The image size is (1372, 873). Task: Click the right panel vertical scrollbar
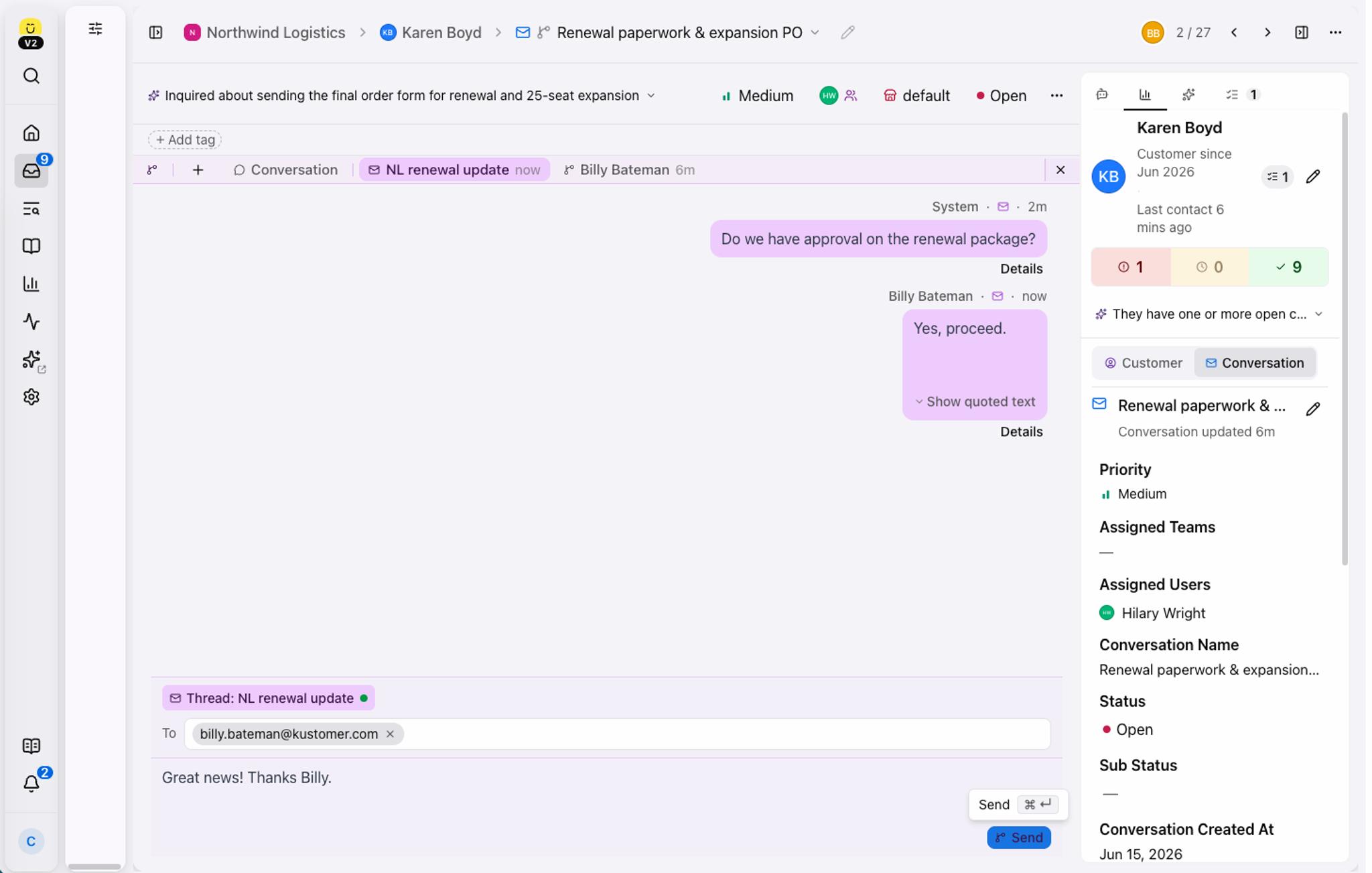pyautogui.click(x=1344, y=338)
